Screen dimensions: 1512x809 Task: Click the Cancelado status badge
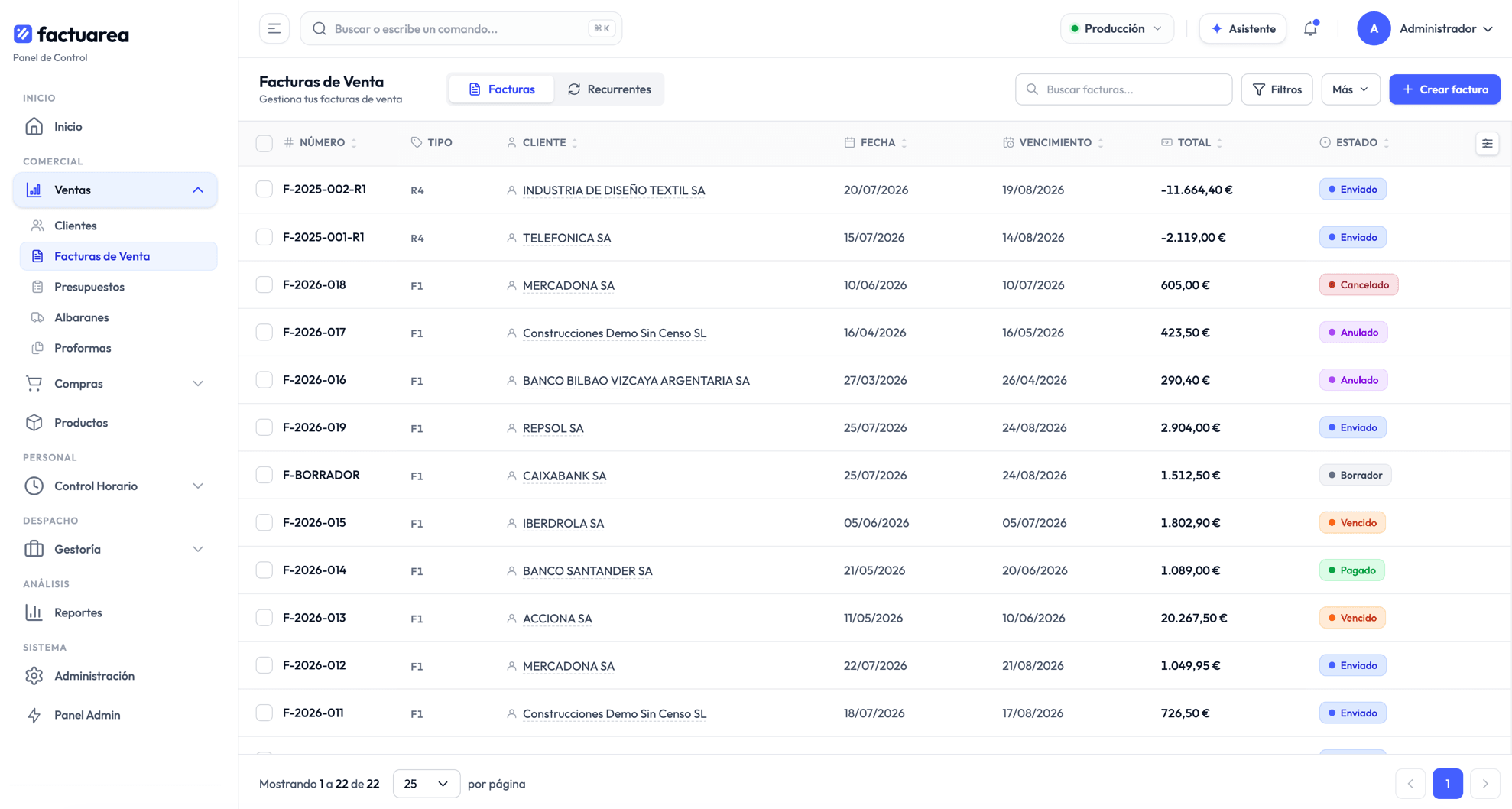click(x=1358, y=284)
